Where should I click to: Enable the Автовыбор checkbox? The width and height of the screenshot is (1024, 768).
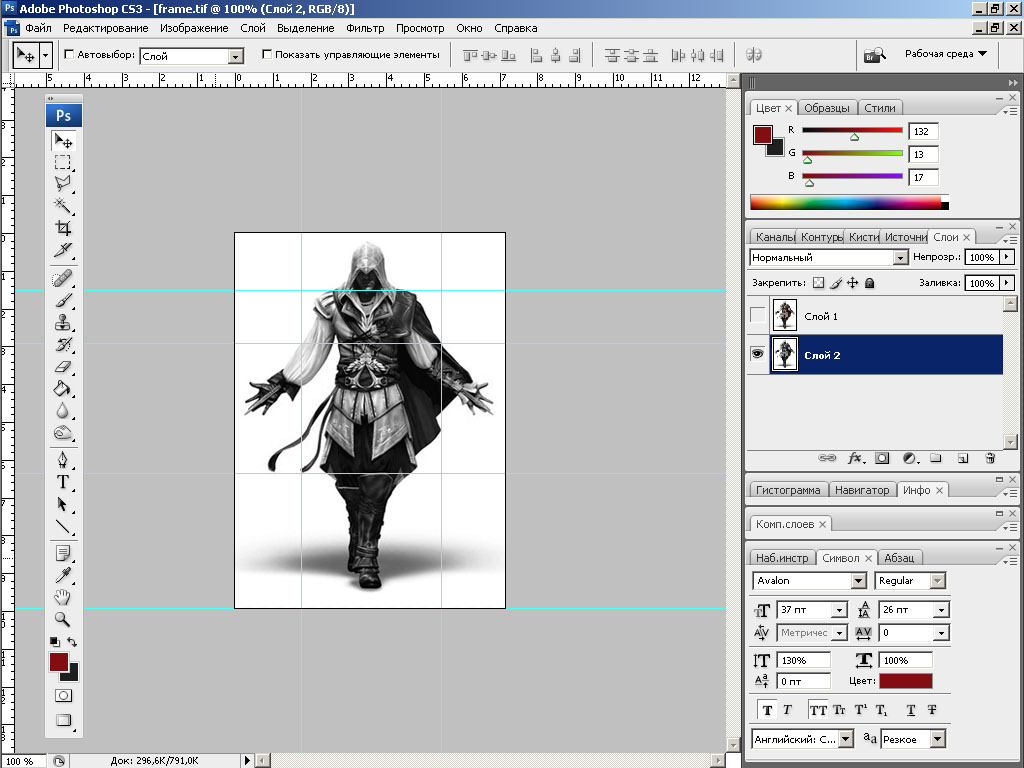(x=69, y=55)
